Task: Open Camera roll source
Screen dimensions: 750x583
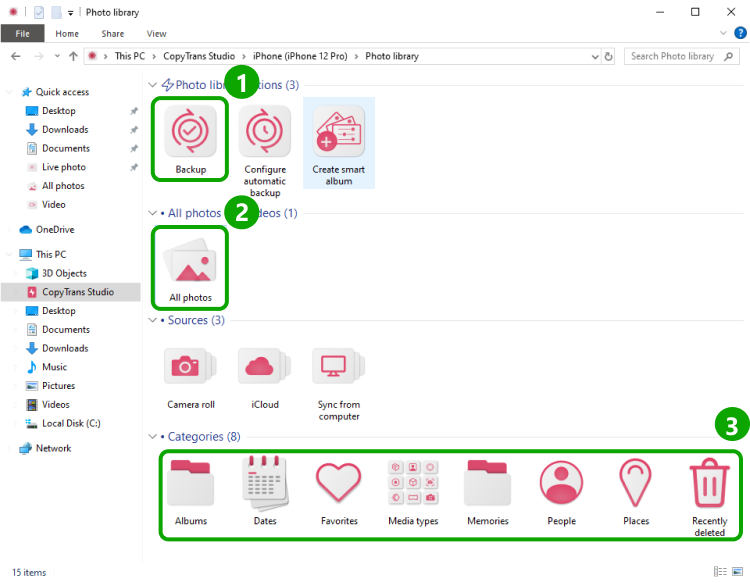Action: (190, 367)
